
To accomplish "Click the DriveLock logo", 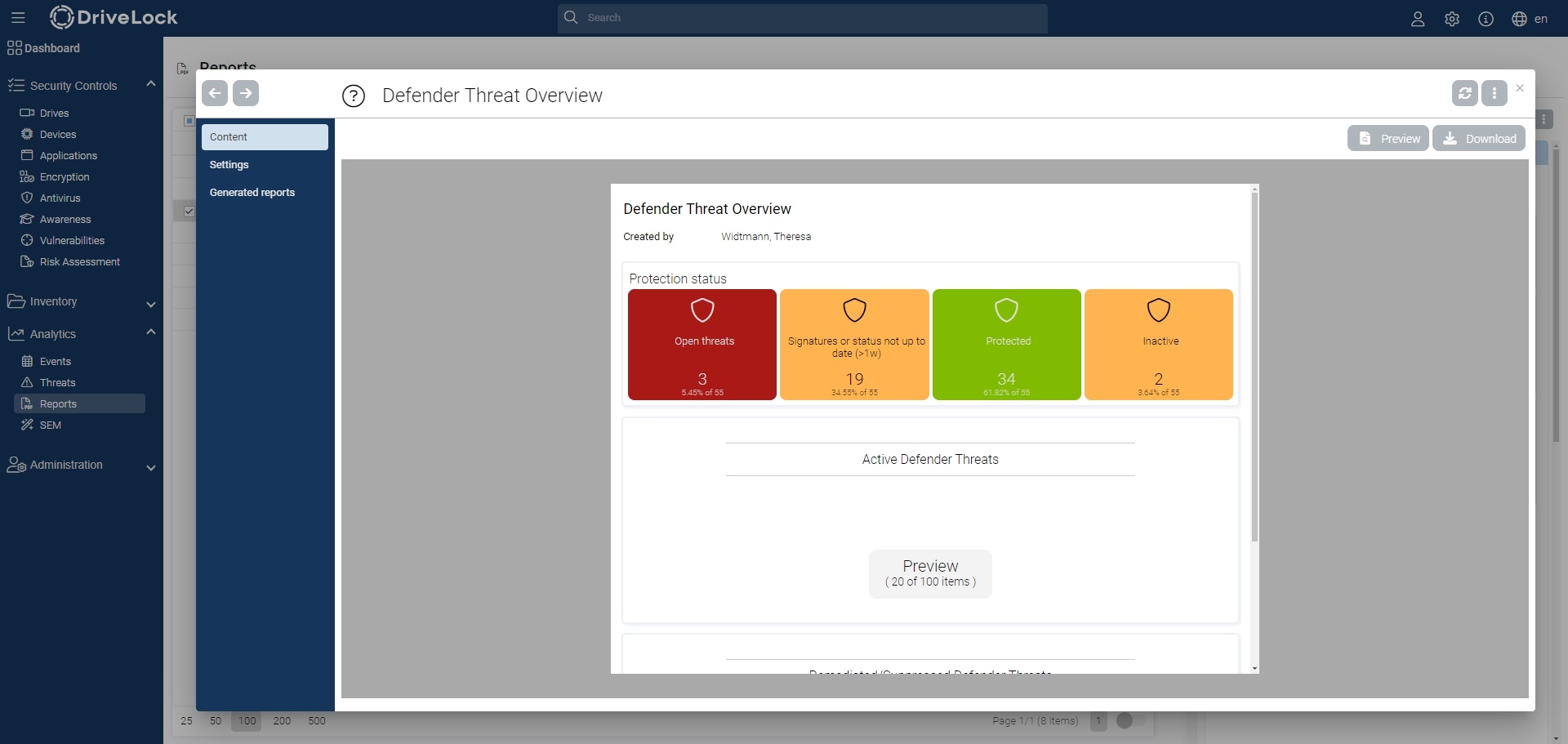I will click(x=114, y=17).
